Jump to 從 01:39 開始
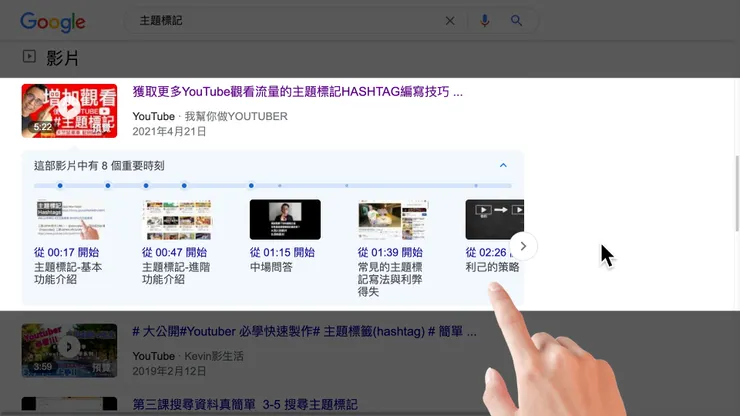The height and width of the screenshot is (416, 740). tap(390, 252)
